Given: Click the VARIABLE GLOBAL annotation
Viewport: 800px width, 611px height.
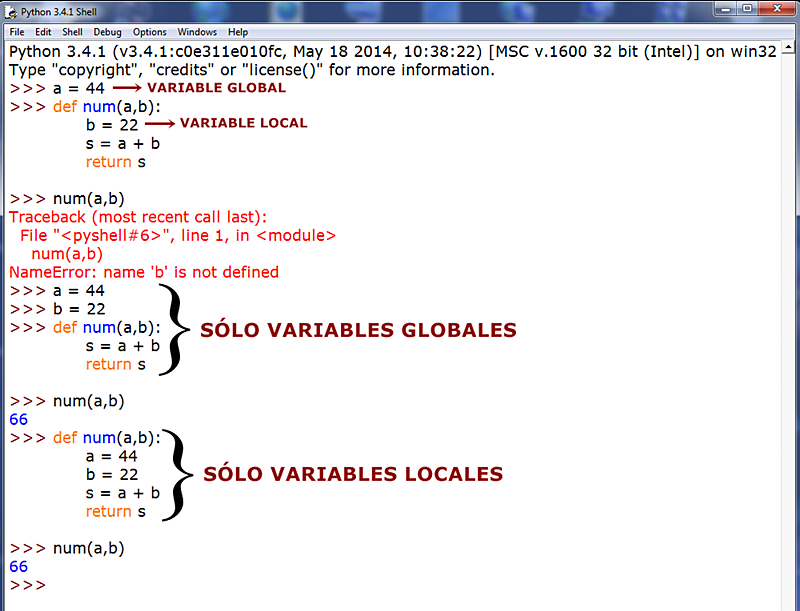Looking at the screenshot, I should pyautogui.click(x=216, y=88).
